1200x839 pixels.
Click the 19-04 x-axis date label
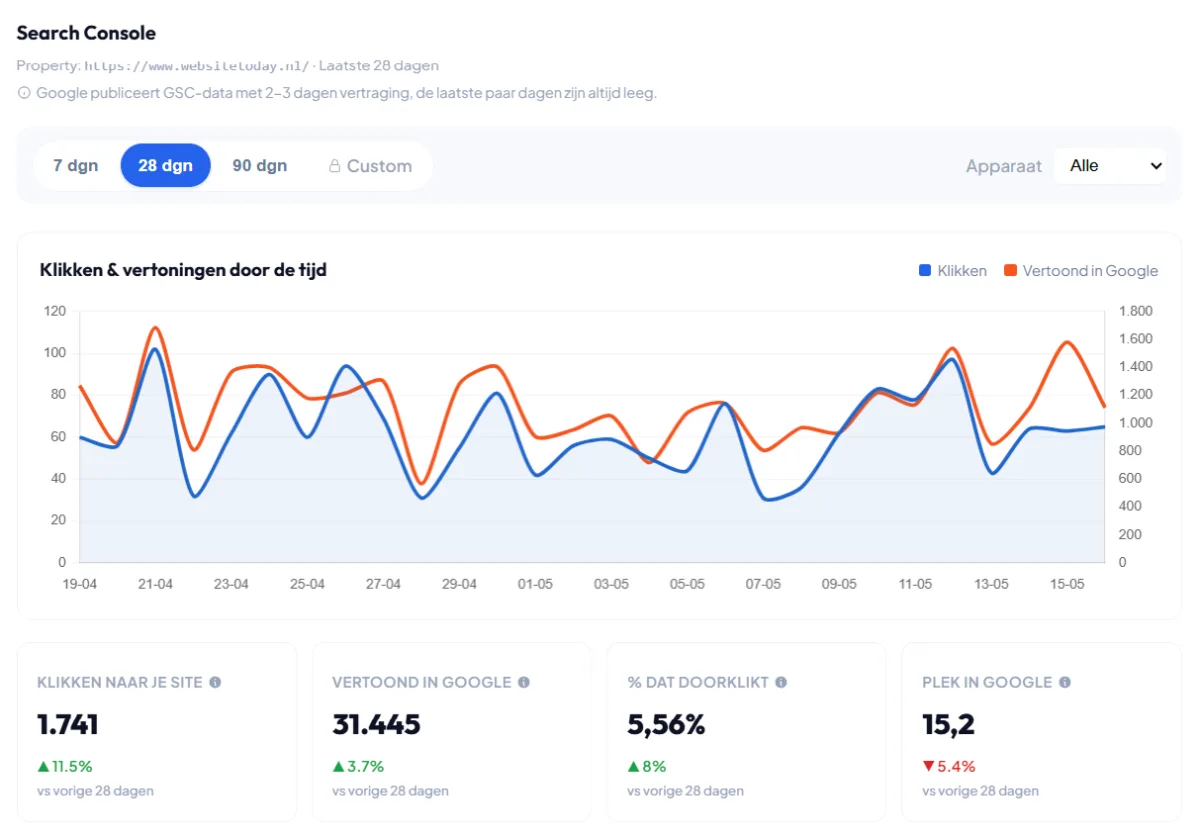[x=79, y=584]
